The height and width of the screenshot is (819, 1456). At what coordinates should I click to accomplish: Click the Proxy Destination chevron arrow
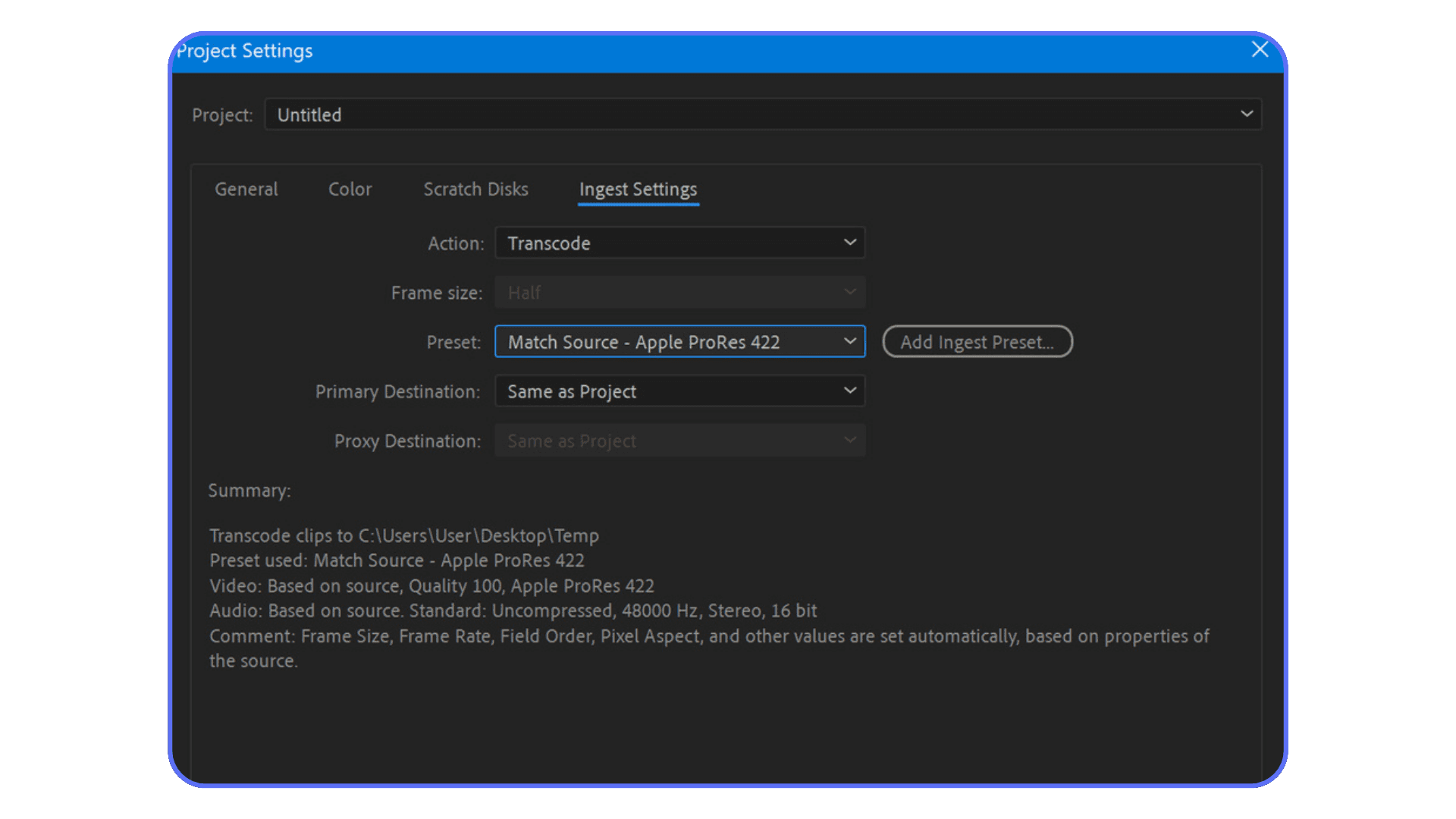coord(849,440)
